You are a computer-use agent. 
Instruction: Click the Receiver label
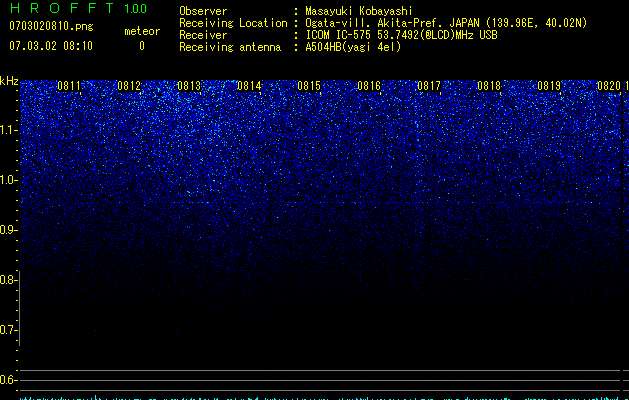(x=203, y=35)
